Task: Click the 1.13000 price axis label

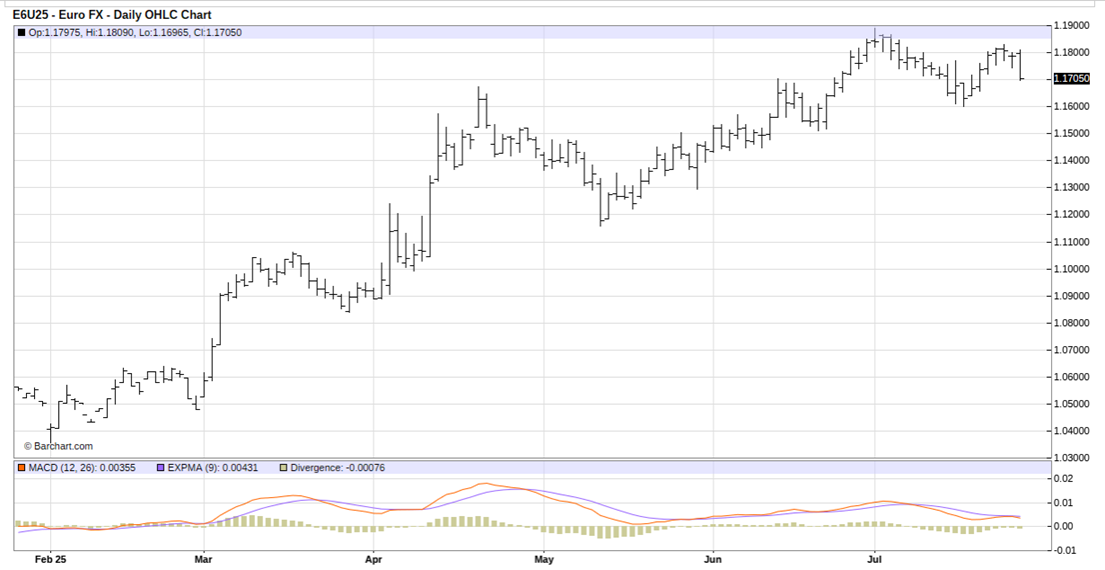Action: pyautogui.click(x=1071, y=187)
